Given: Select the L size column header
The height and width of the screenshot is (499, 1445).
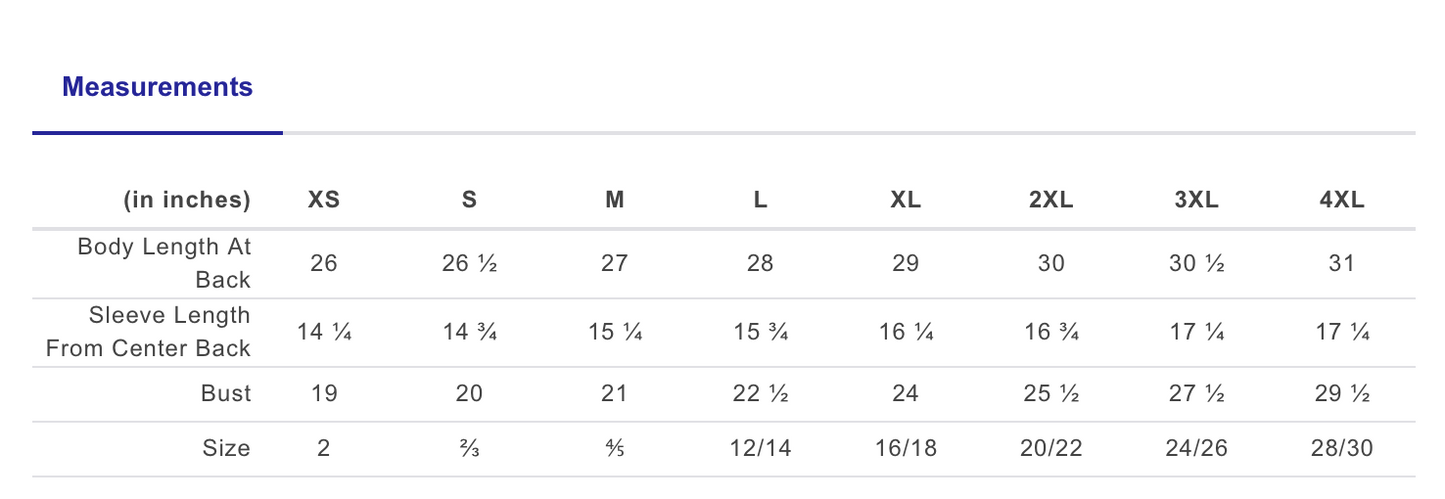Looking at the screenshot, I should pyautogui.click(x=761, y=200).
